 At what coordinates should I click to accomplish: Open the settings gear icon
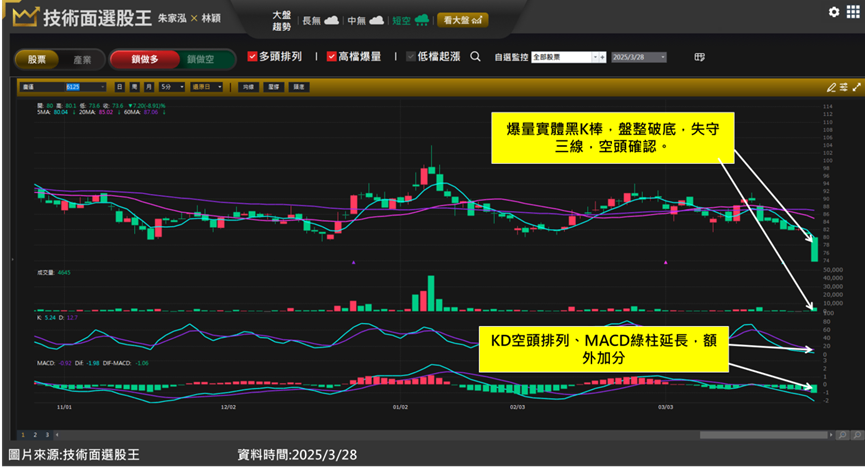click(x=834, y=12)
